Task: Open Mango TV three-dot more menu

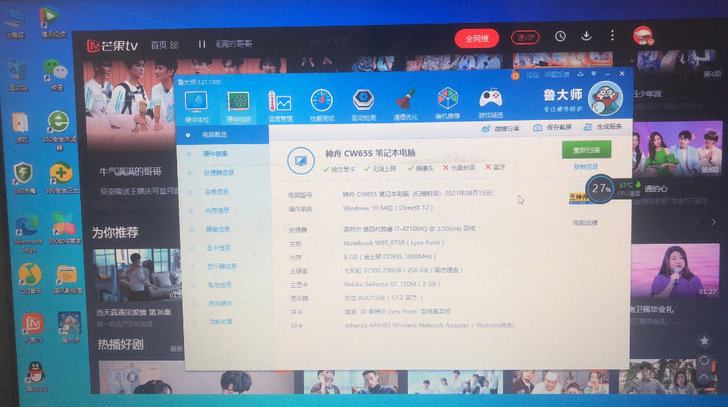Action: coord(612,35)
